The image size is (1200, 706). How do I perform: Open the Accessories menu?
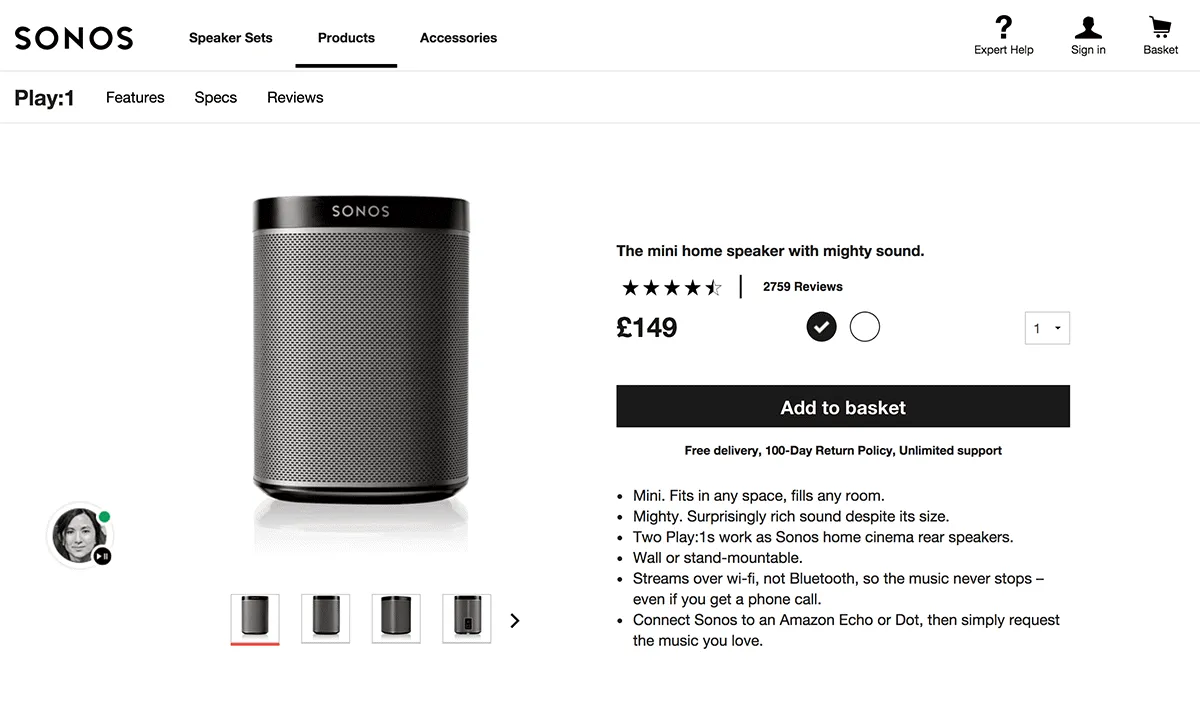point(458,38)
